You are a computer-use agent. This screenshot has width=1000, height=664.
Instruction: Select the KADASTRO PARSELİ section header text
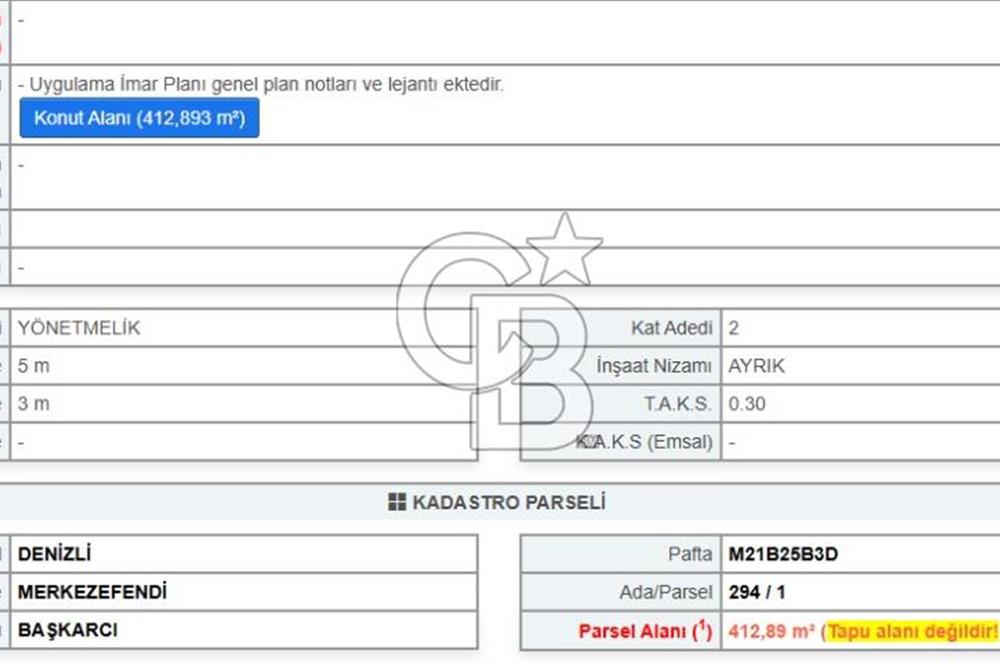click(x=508, y=502)
